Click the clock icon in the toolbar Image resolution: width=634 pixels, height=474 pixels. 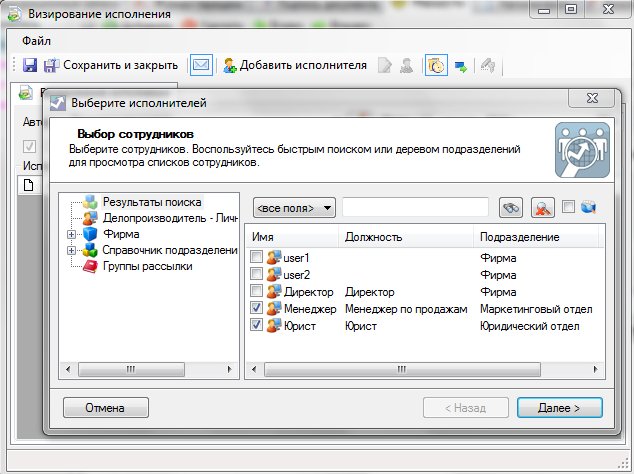[436, 66]
